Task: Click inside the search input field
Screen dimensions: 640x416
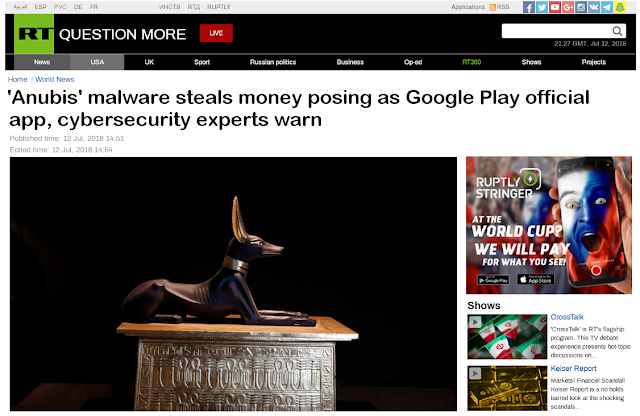Action: (557, 31)
